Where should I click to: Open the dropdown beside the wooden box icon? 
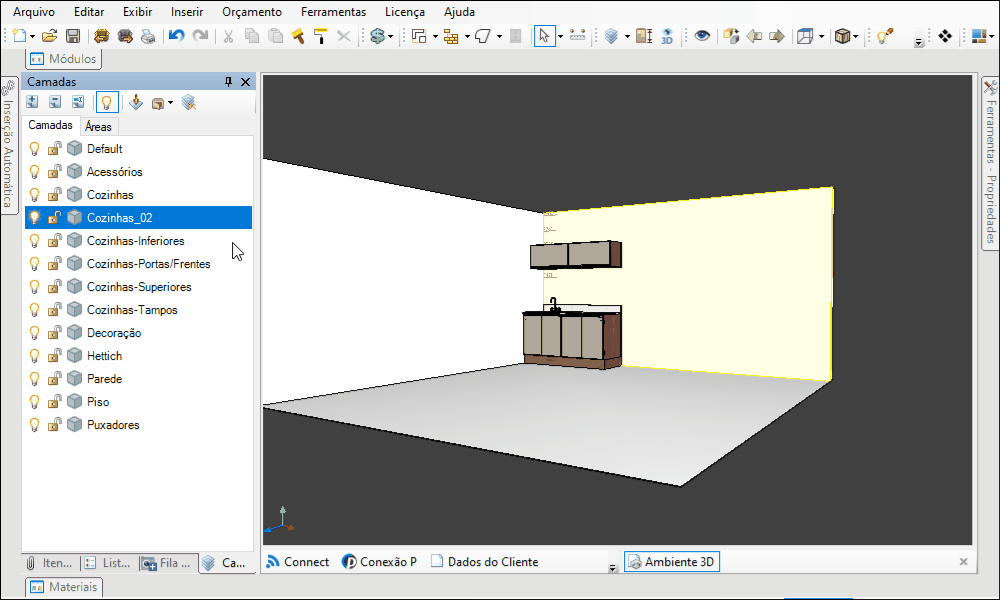pos(855,36)
